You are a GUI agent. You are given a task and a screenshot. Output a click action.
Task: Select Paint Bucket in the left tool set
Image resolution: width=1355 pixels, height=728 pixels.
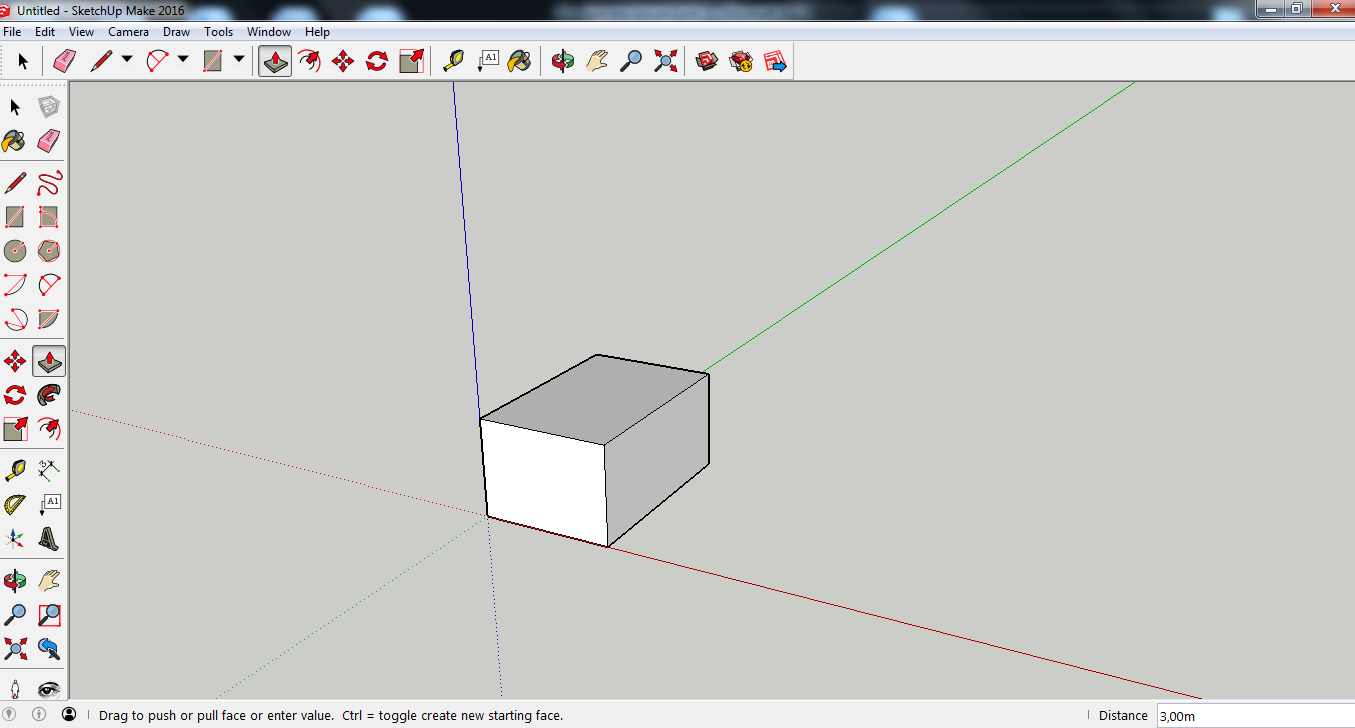[15, 141]
